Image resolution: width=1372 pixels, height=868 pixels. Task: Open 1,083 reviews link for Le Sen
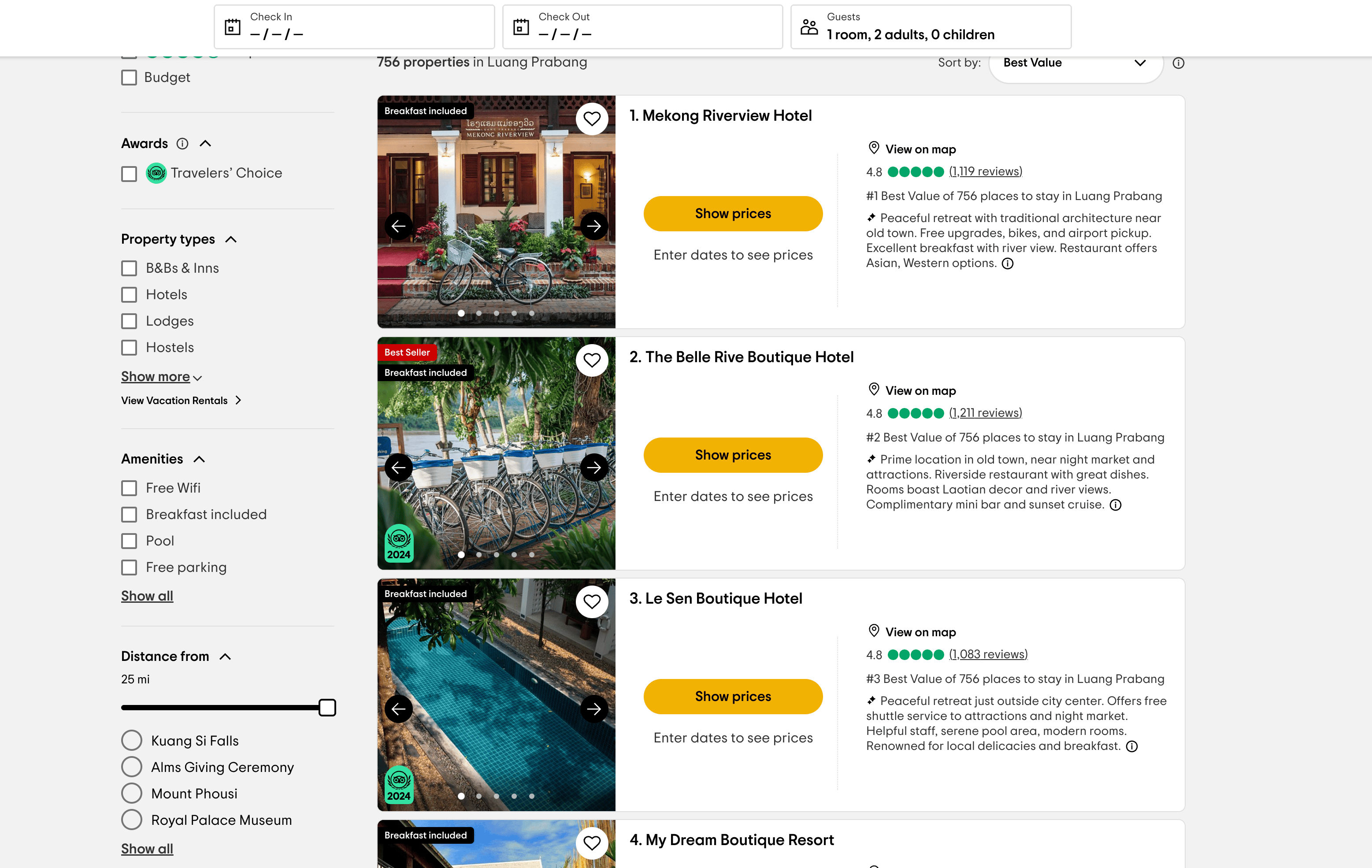988,654
